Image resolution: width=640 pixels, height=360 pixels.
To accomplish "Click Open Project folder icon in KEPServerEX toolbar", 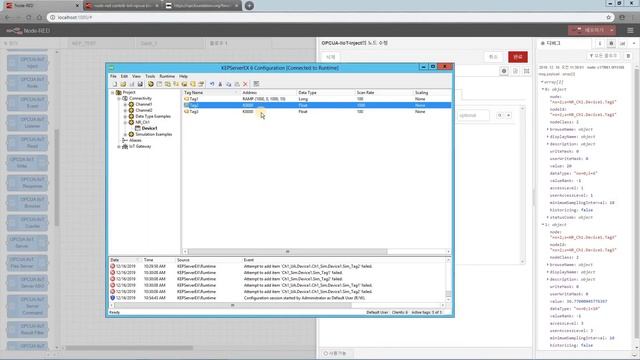I will (123, 84).
